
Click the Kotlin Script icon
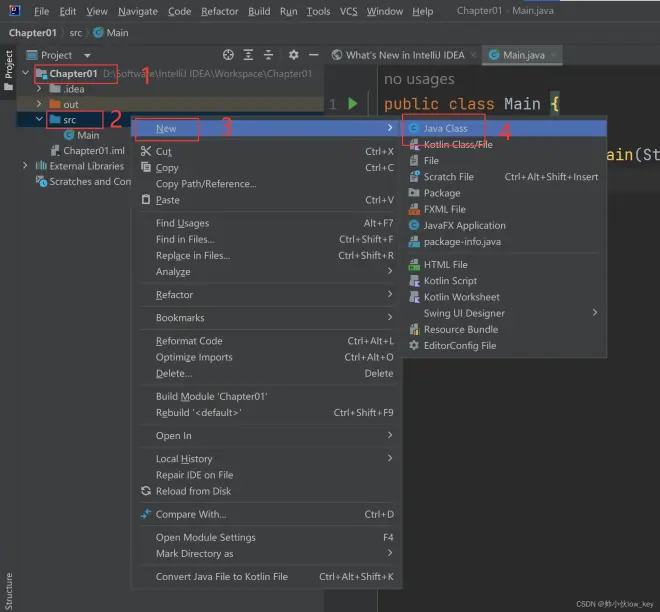tap(414, 281)
